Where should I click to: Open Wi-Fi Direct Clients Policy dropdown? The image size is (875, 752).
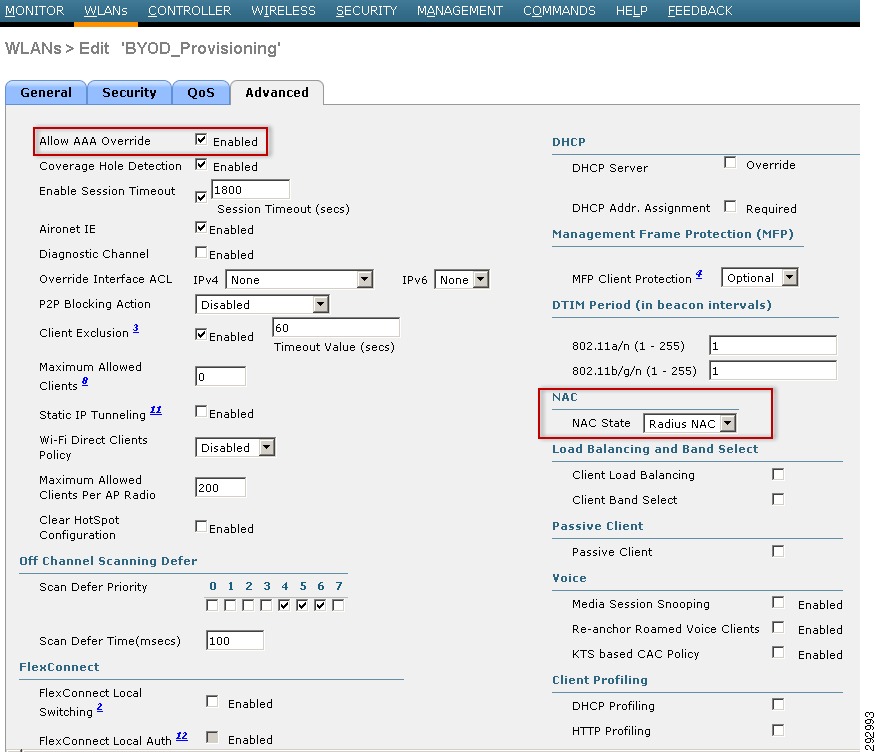[235, 447]
